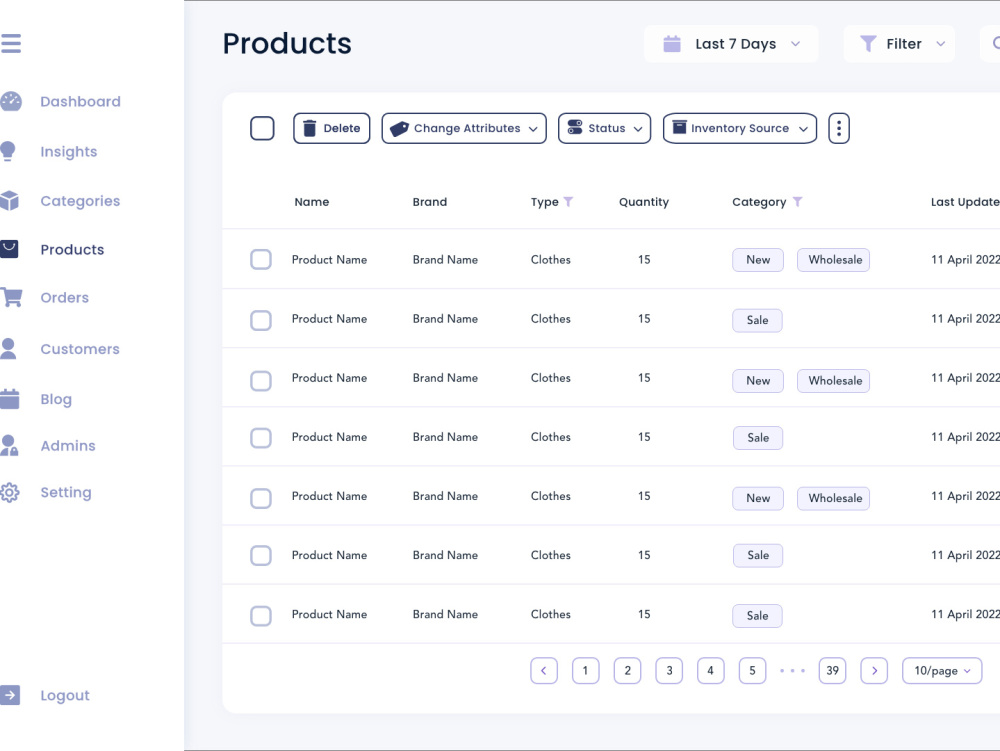Expand the Last 7 Days dropdown
The height and width of the screenshot is (751, 1000).
pos(731,44)
